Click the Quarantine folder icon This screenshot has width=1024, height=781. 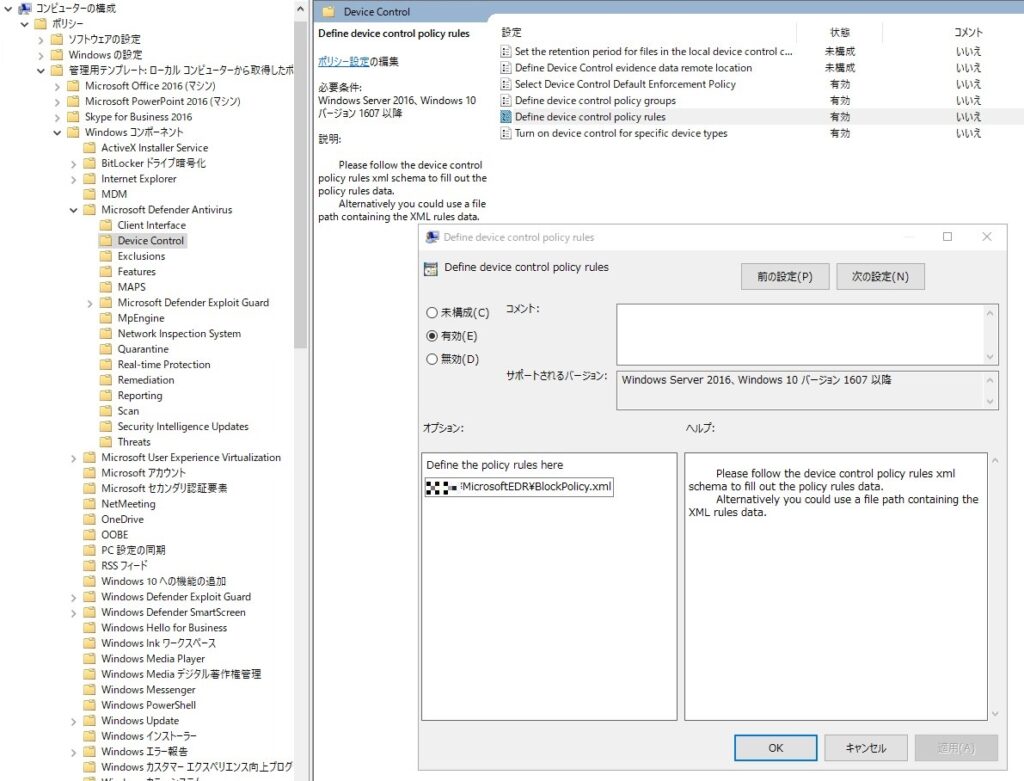(106, 349)
